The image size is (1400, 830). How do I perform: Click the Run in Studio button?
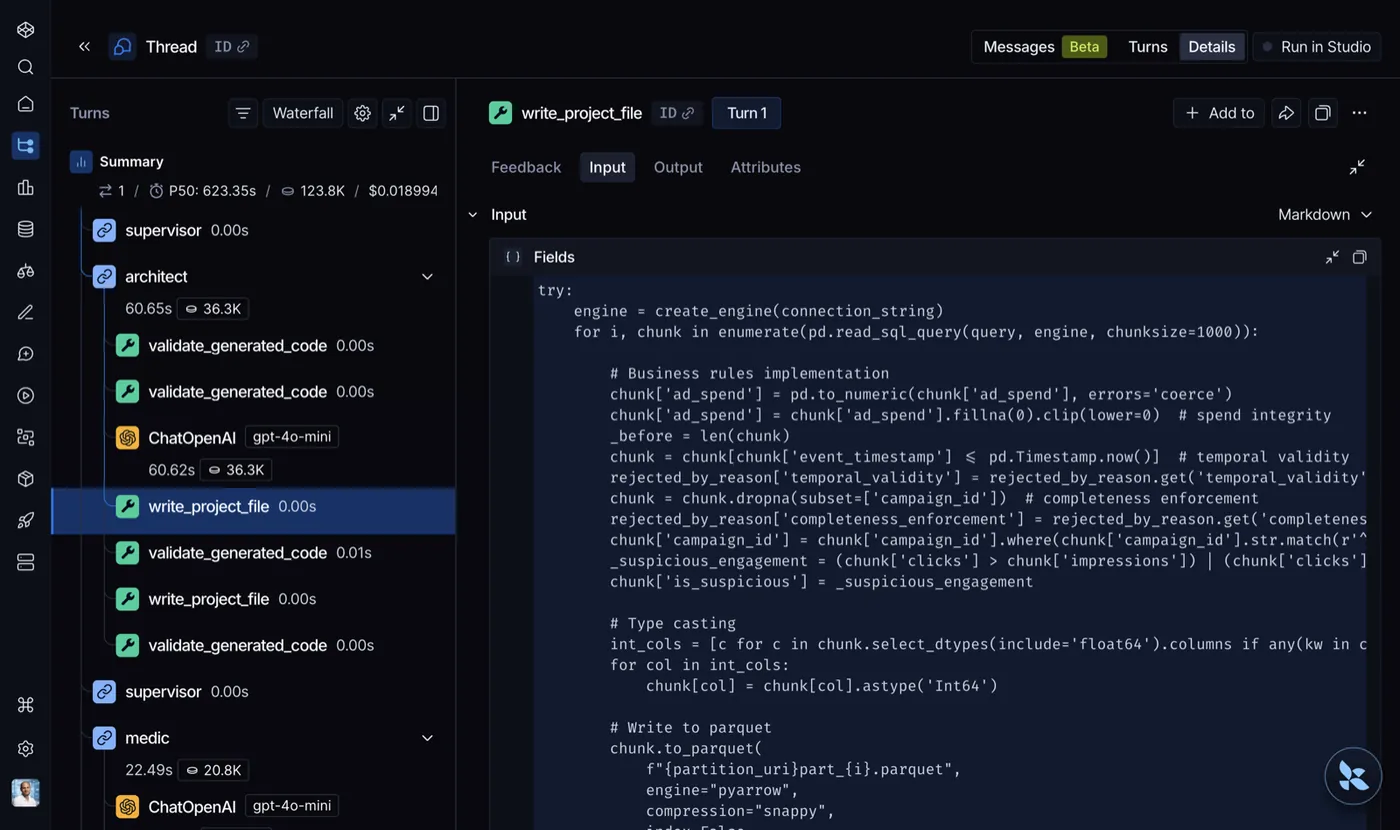pos(1317,47)
